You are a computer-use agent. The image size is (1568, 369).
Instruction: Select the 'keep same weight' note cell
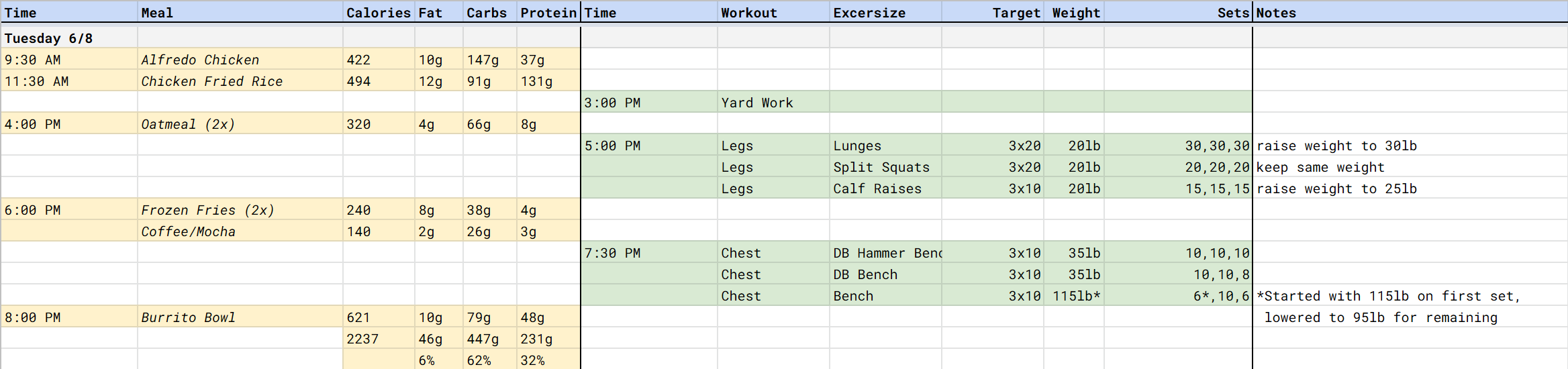1320,167
